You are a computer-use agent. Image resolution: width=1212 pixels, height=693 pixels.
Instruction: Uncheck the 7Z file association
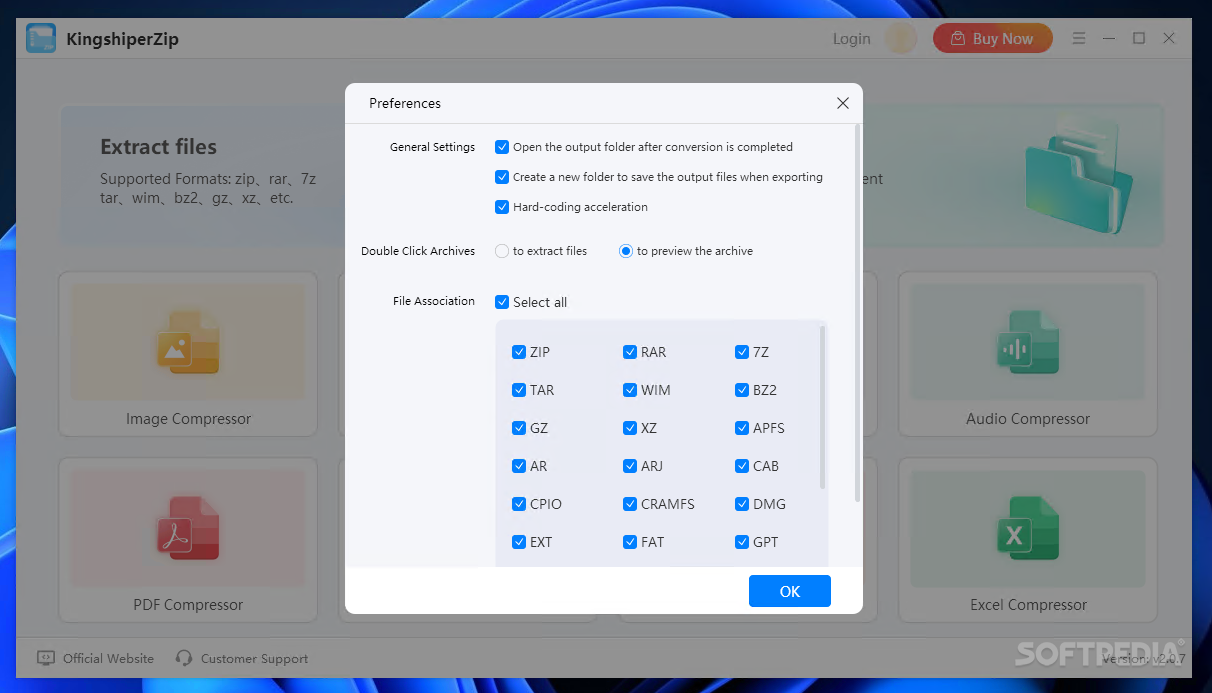(x=742, y=352)
